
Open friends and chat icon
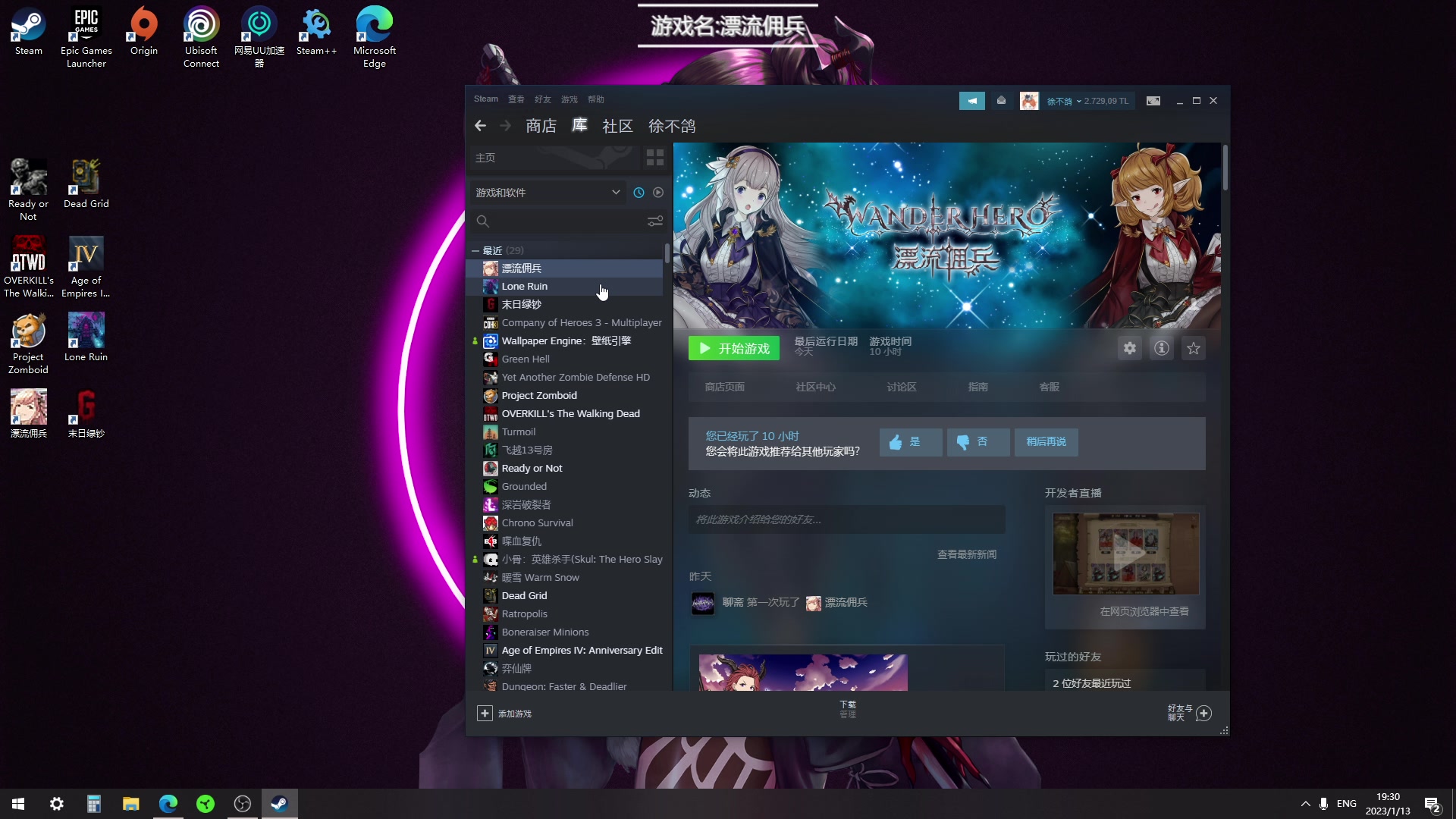(x=1203, y=713)
